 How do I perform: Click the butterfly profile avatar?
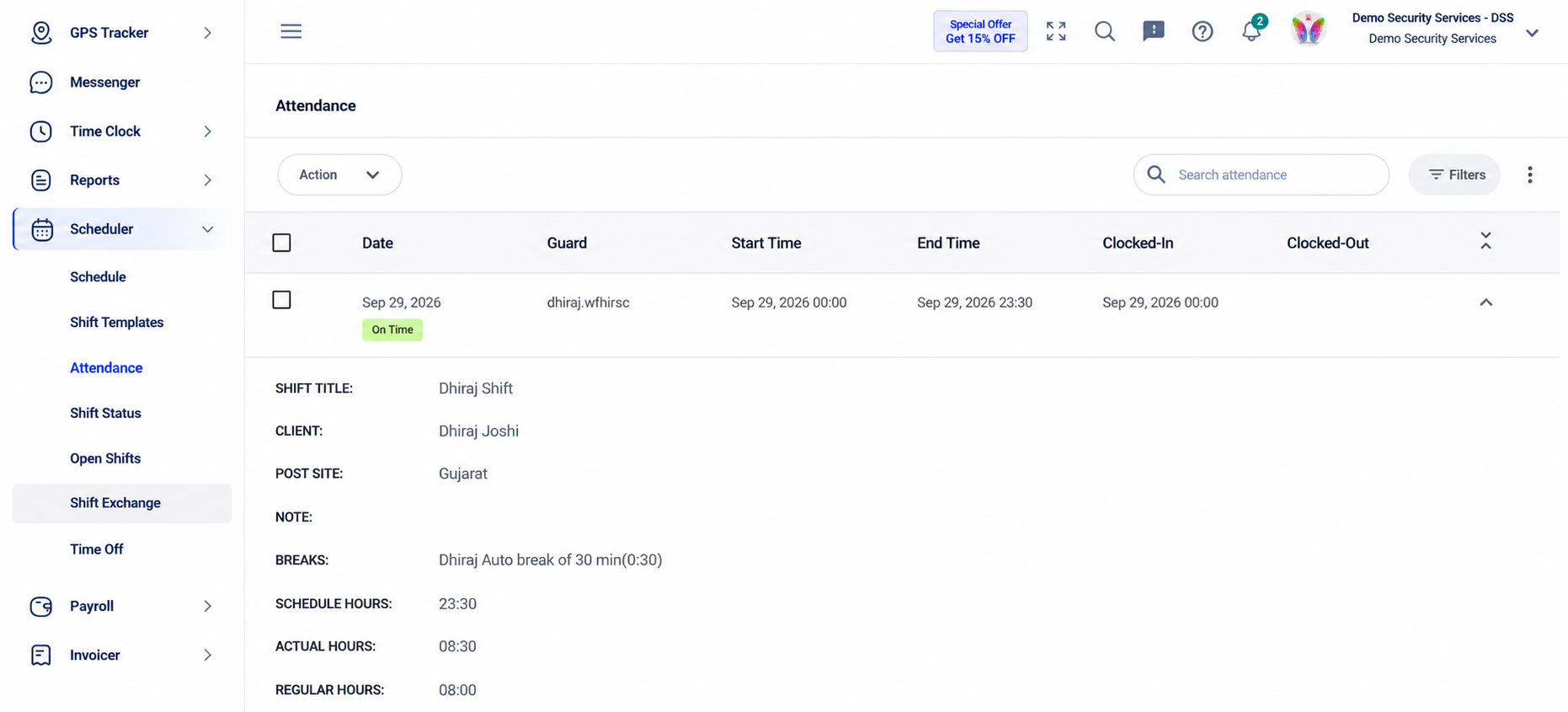click(x=1308, y=29)
